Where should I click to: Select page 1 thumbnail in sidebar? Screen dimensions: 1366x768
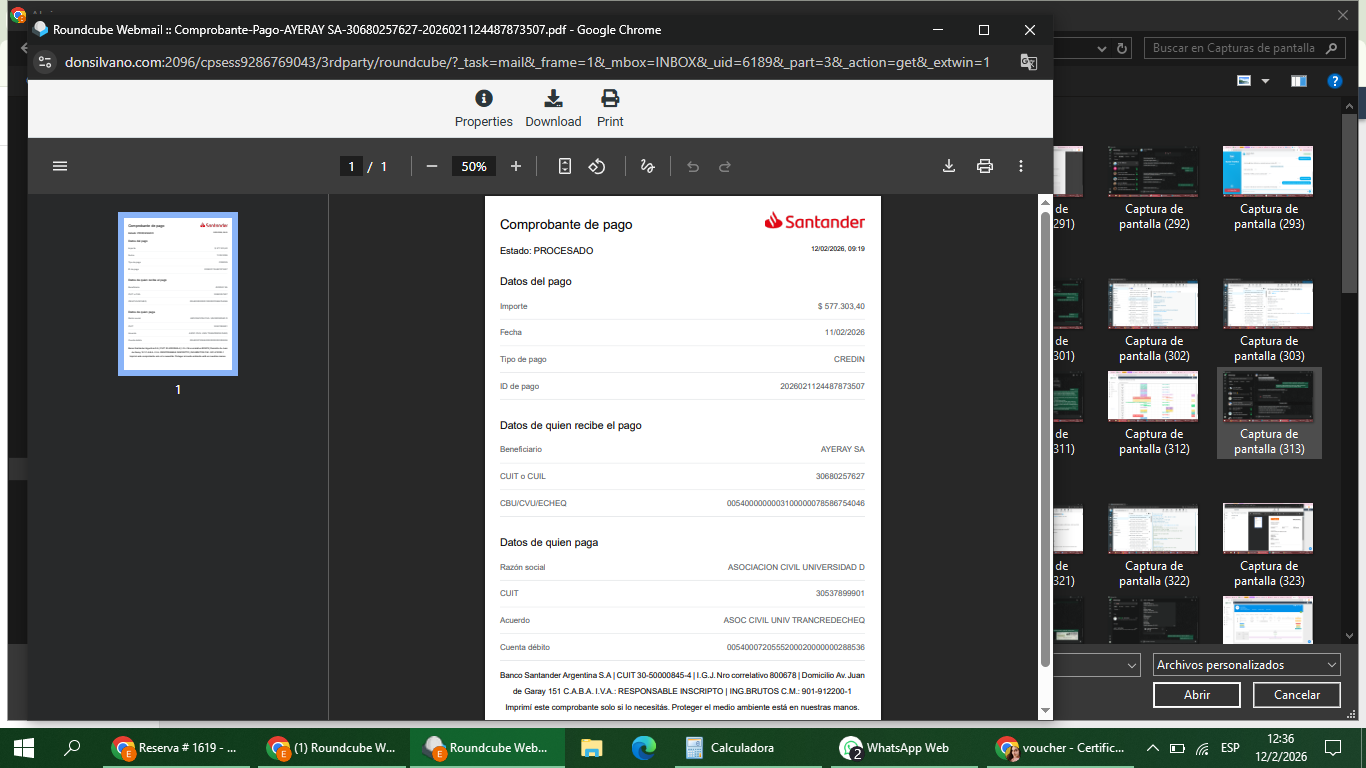[178, 294]
